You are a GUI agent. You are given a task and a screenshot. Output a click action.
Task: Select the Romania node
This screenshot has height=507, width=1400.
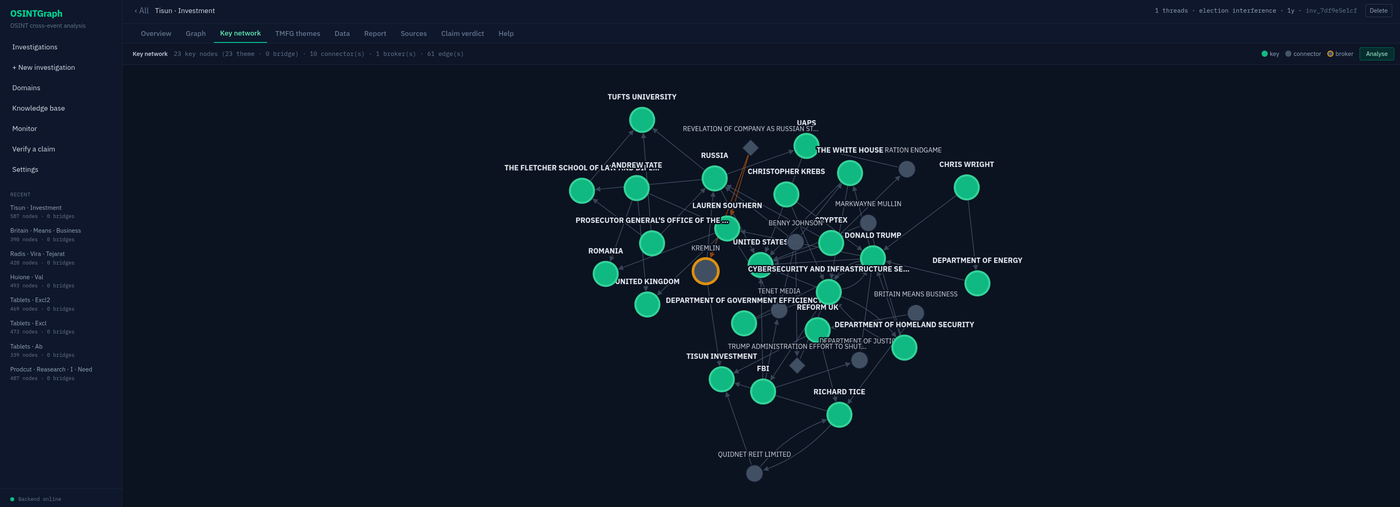point(605,273)
